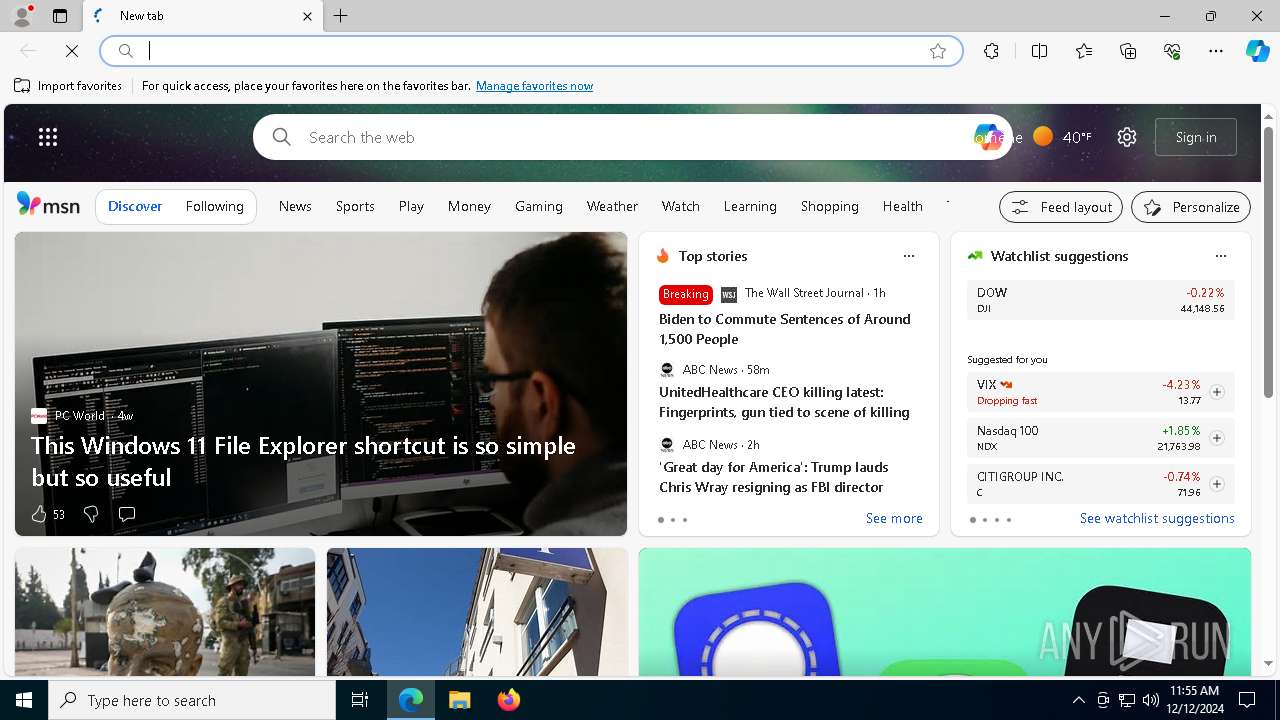Open the Health category
Viewport: 1280px width, 720px height.
(x=902, y=206)
